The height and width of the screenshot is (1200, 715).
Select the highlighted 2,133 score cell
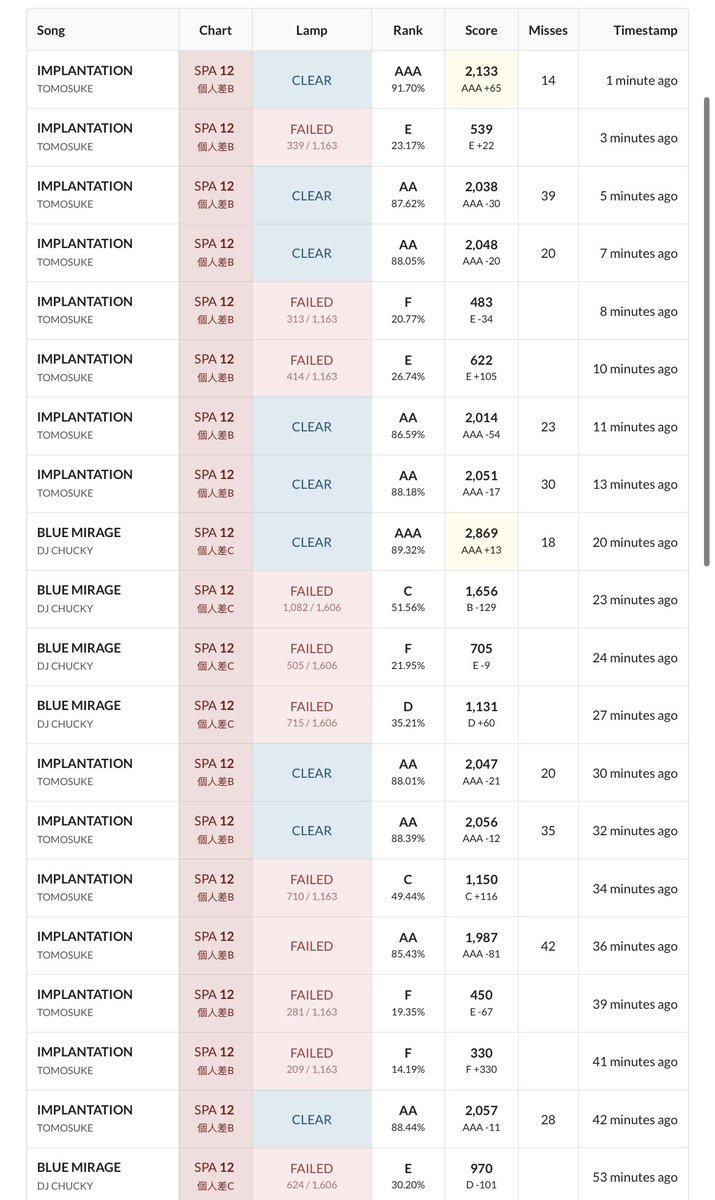[481, 80]
